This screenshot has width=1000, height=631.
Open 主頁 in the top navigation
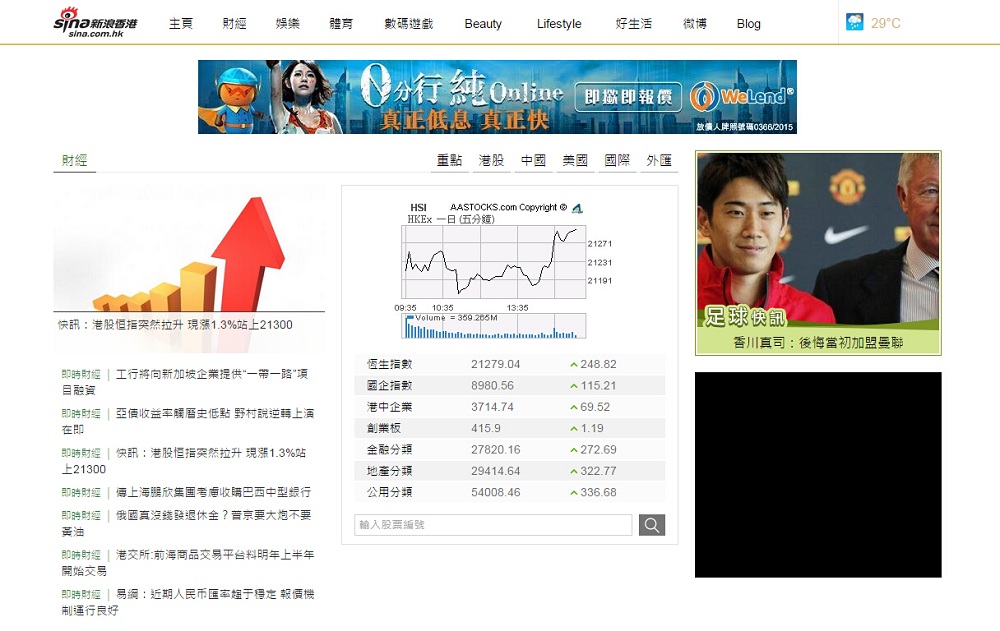coord(180,24)
